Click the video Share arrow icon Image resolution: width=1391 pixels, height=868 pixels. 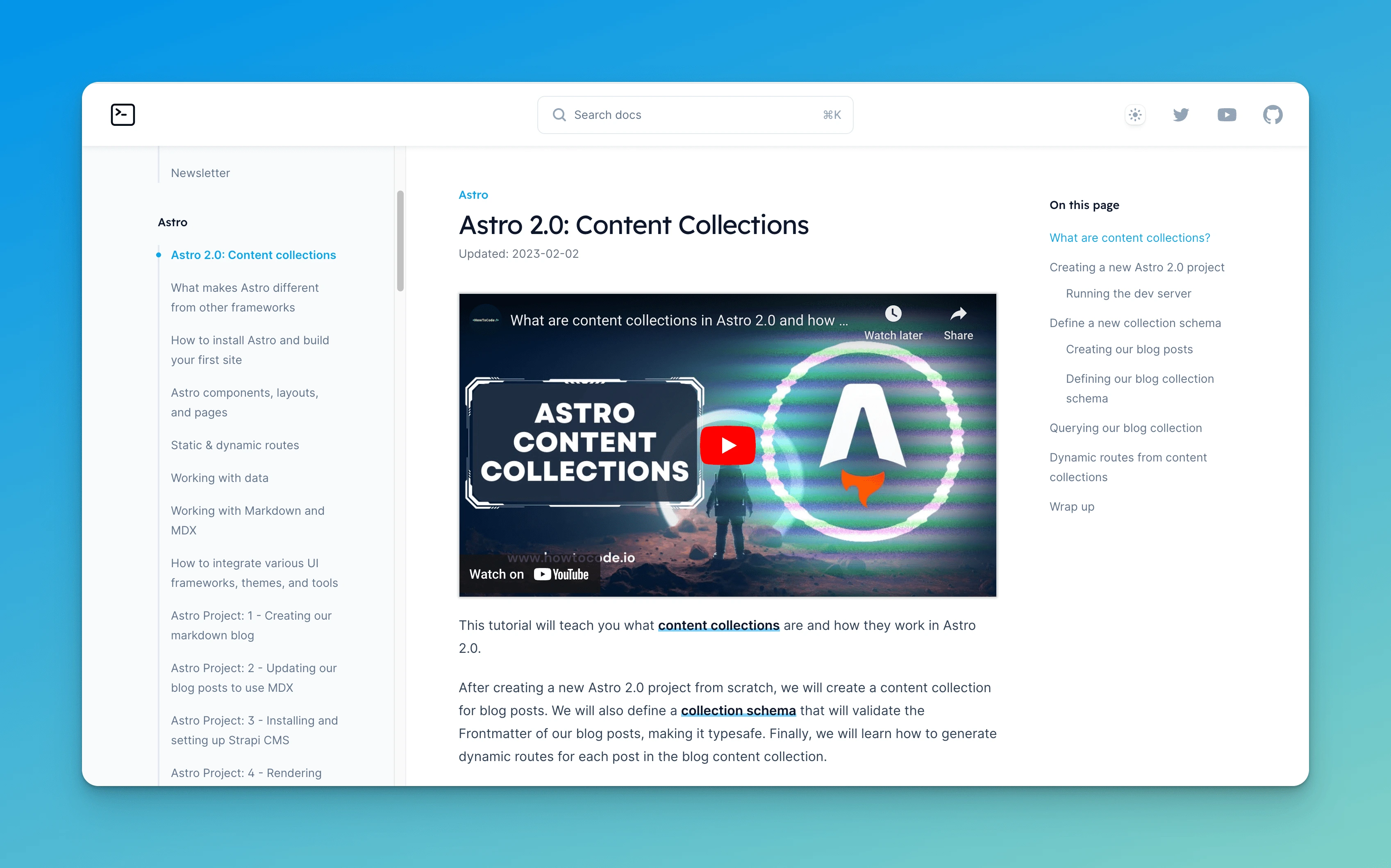point(958,314)
